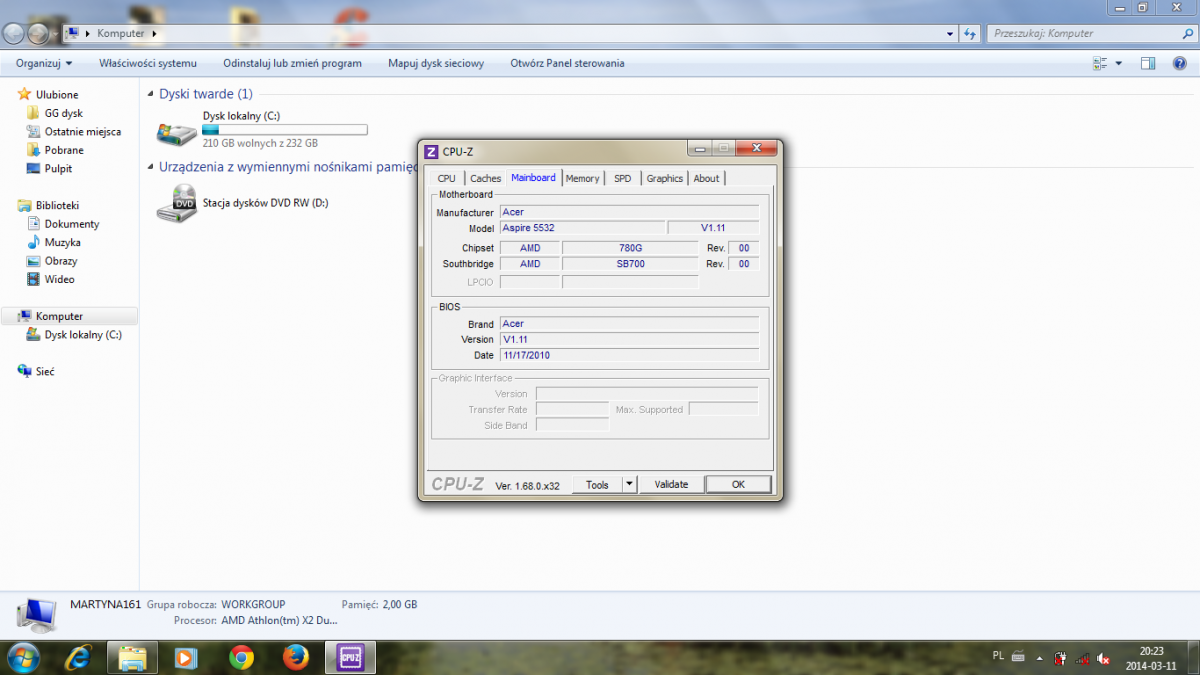Show hidden tray icons arrow
1200x675 pixels.
point(1041,657)
